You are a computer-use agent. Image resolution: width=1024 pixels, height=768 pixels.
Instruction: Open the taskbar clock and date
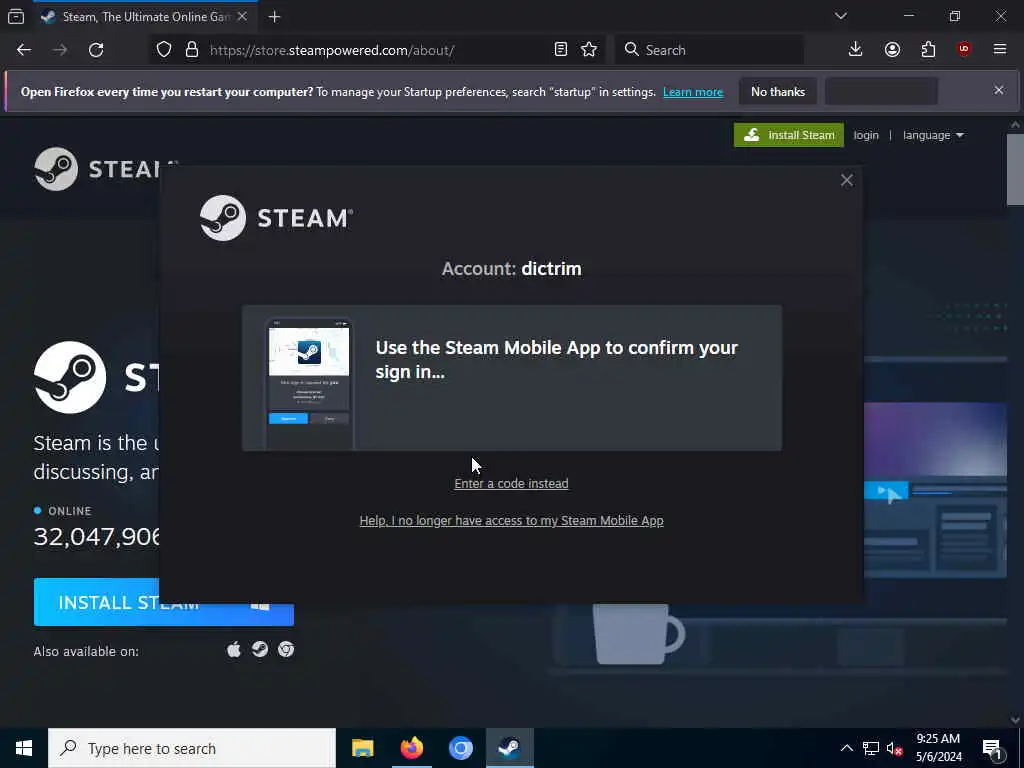938,748
